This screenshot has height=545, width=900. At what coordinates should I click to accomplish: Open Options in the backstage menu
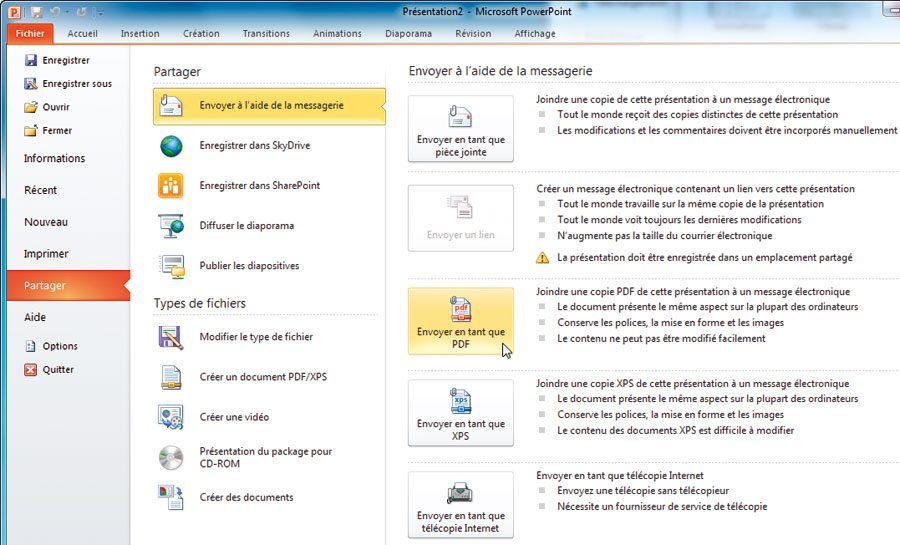coord(59,346)
